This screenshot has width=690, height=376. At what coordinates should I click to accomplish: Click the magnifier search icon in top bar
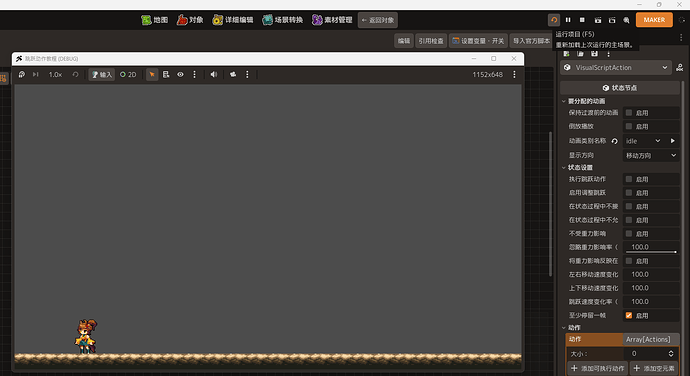tap(626, 20)
